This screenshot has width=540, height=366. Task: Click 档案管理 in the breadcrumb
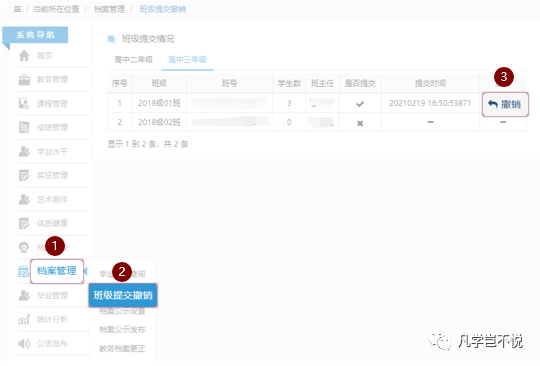point(110,9)
